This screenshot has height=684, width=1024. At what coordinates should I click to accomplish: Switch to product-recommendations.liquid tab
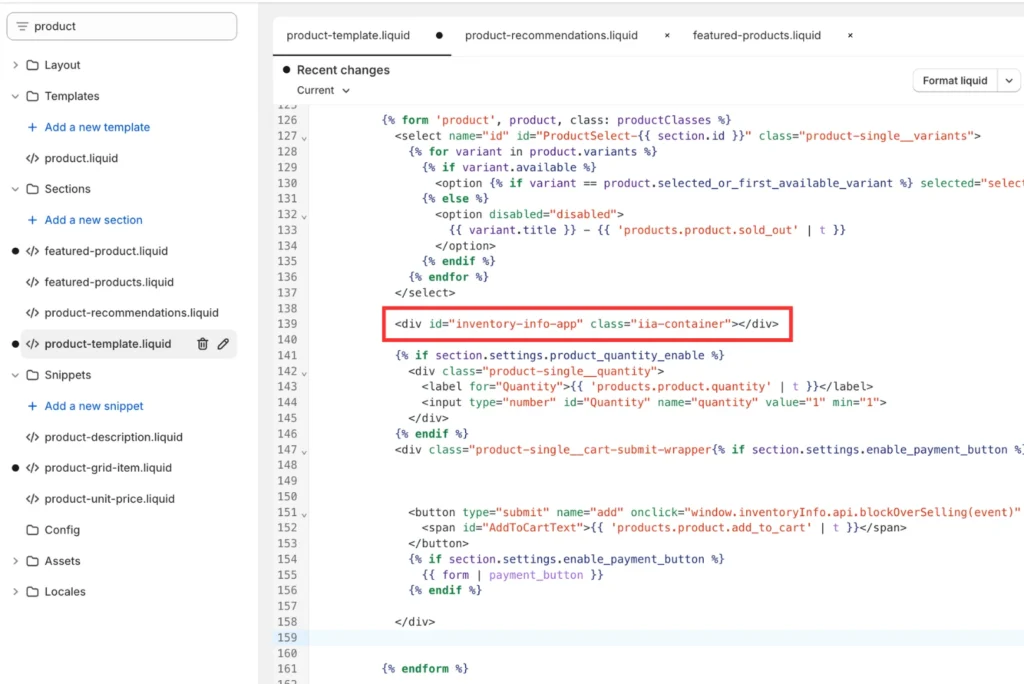coord(551,35)
